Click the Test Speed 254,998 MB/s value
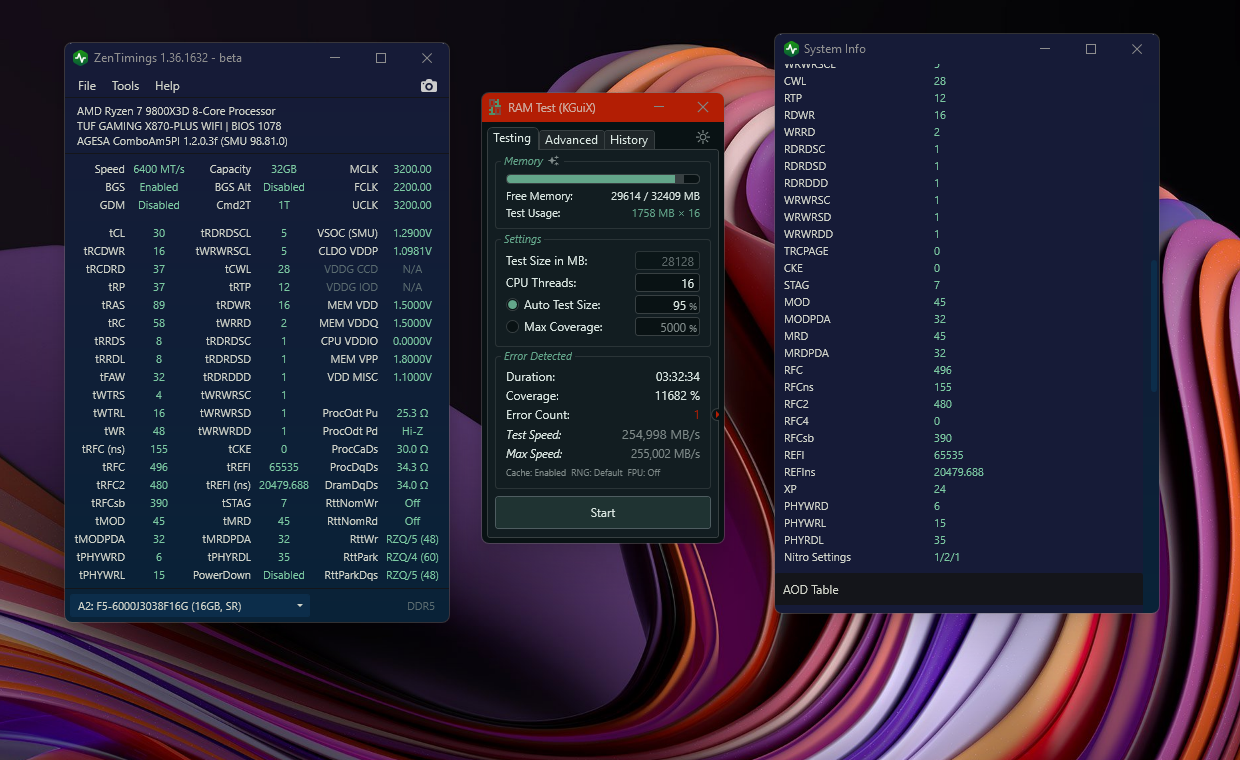This screenshot has width=1240, height=760. click(661, 435)
